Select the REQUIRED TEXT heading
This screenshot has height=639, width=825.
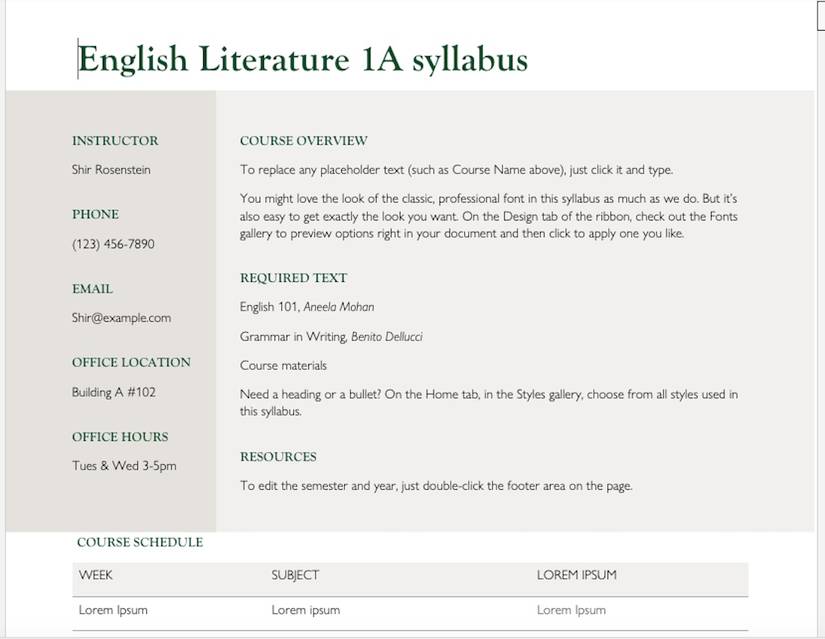(294, 278)
